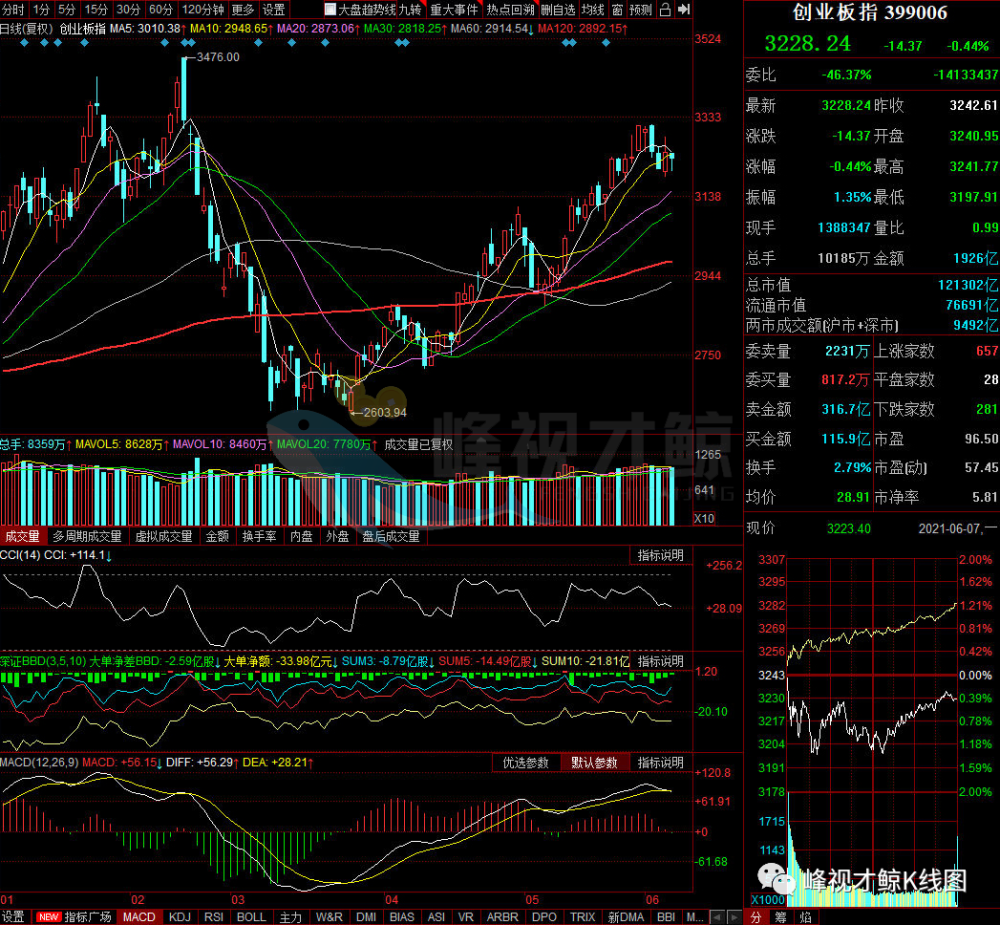1000x925 pixels.
Task: Select the 外盘 tab
Action: [x=338, y=536]
